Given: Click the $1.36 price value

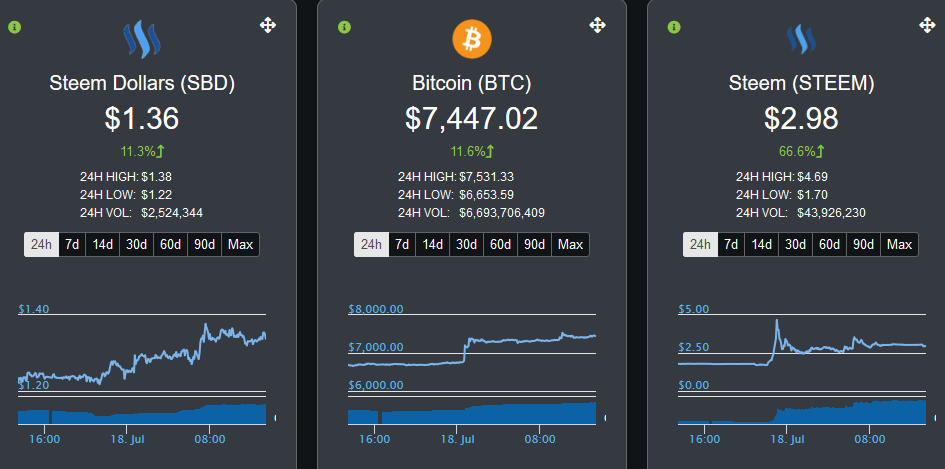Looking at the screenshot, I should tap(142, 118).
